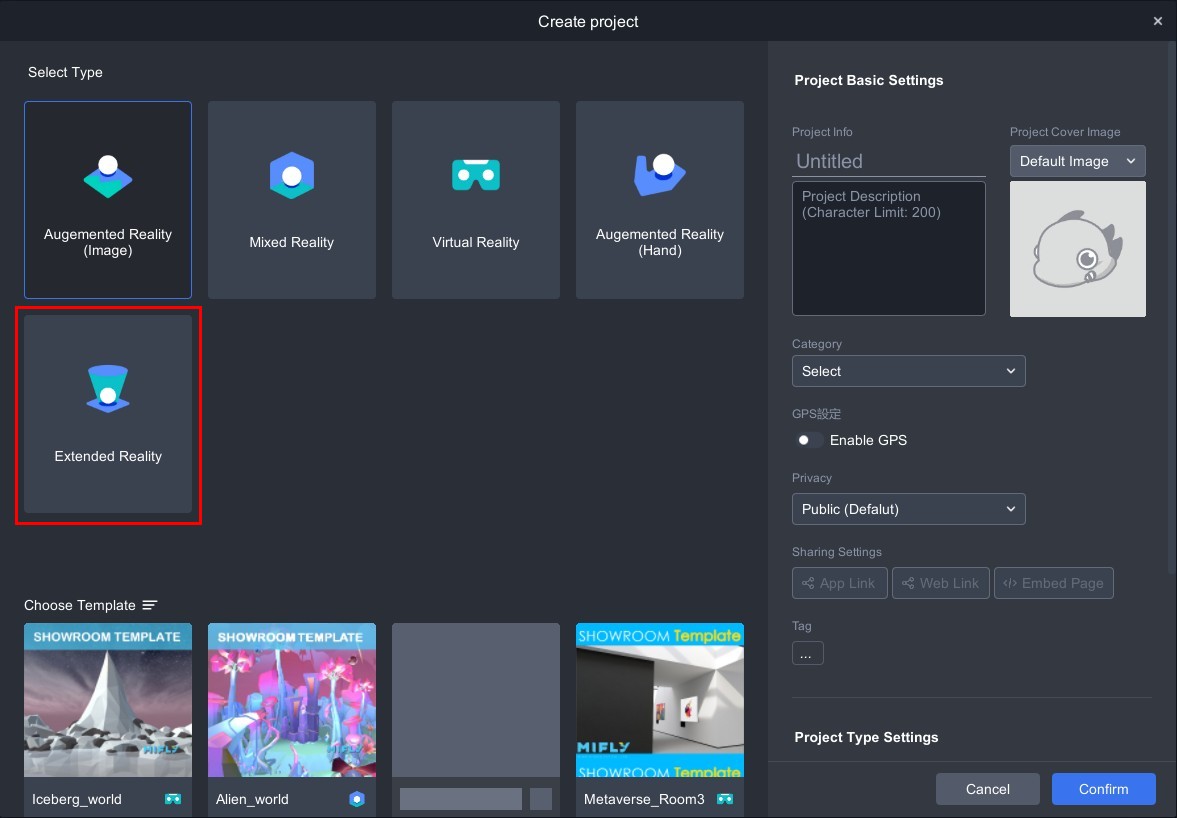Choose the Mixed Reality hexagon icon

pos(292,176)
